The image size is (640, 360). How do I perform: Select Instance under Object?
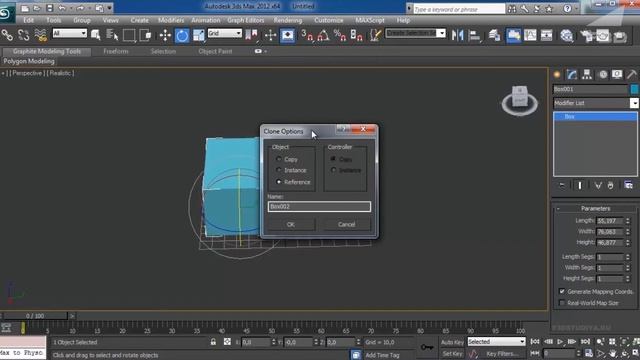(x=279, y=170)
